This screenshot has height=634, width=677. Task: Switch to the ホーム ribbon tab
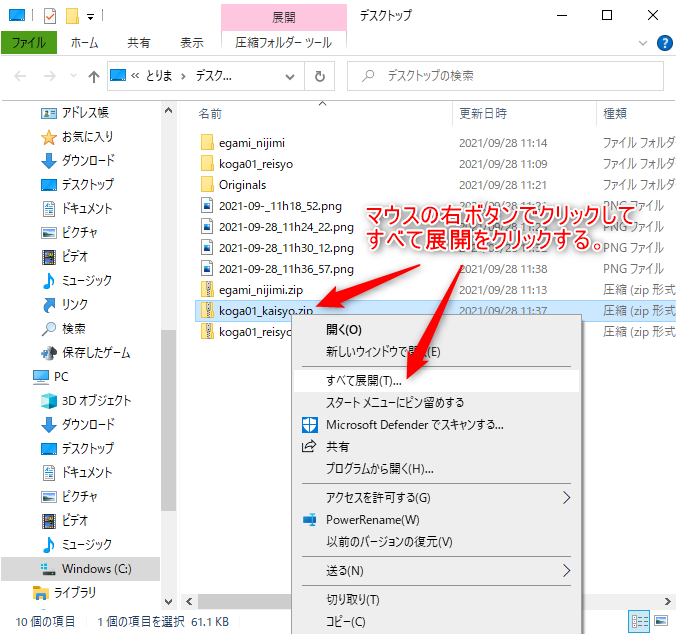tap(85, 43)
